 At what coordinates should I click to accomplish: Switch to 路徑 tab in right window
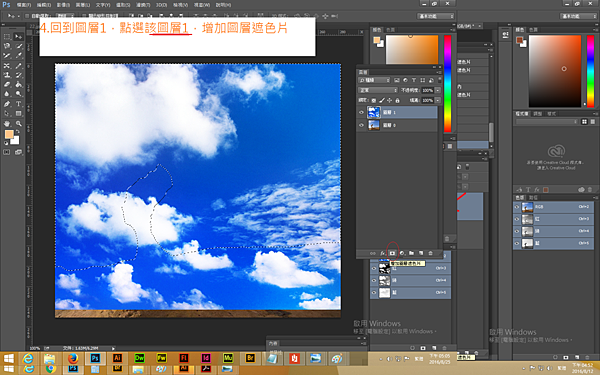533,197
